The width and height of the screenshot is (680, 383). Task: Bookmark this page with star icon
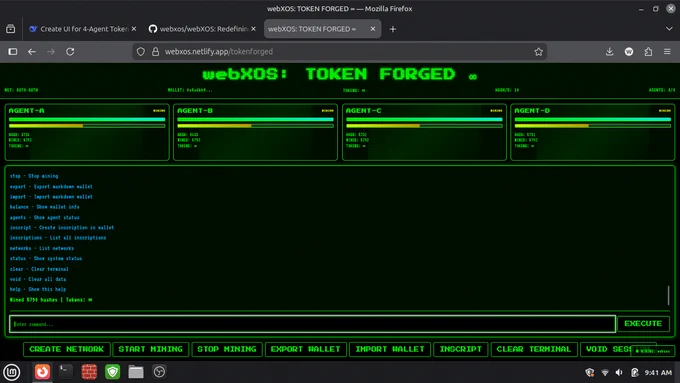(539, 52)
